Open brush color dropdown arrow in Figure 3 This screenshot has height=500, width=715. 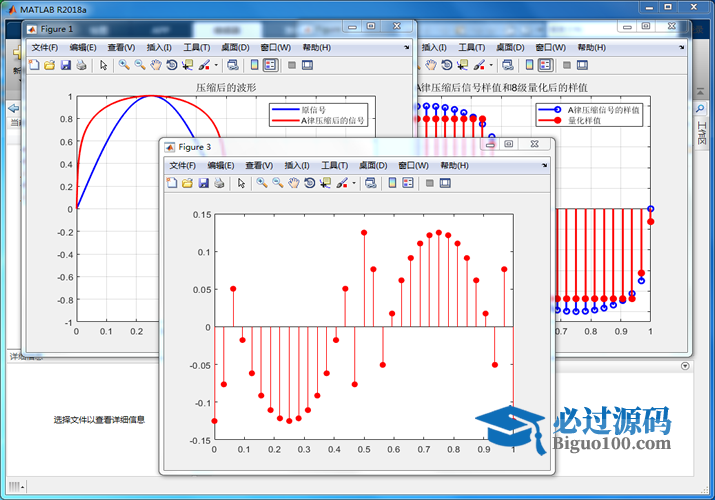point(354,183)
